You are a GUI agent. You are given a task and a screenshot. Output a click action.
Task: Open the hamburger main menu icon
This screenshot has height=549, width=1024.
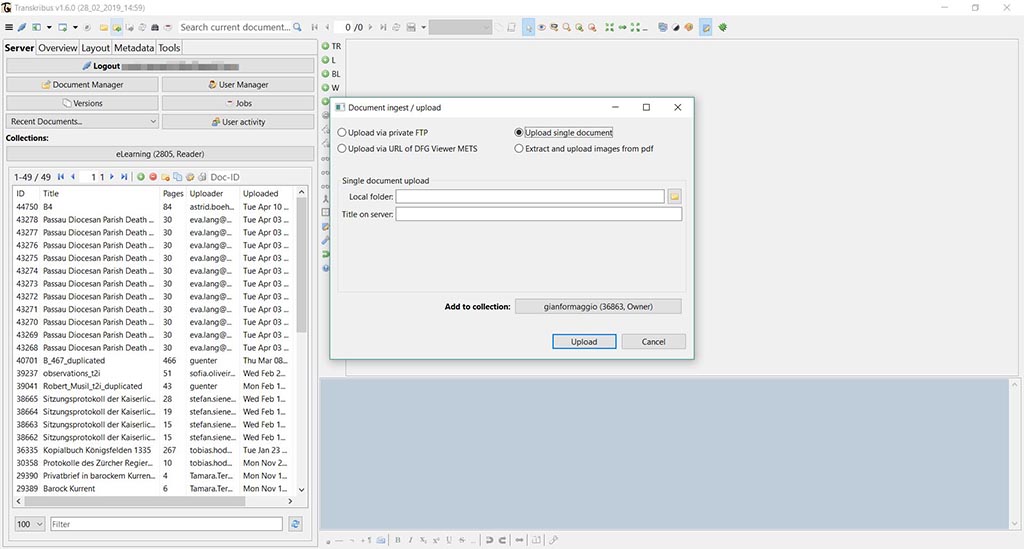pos(8,27)
